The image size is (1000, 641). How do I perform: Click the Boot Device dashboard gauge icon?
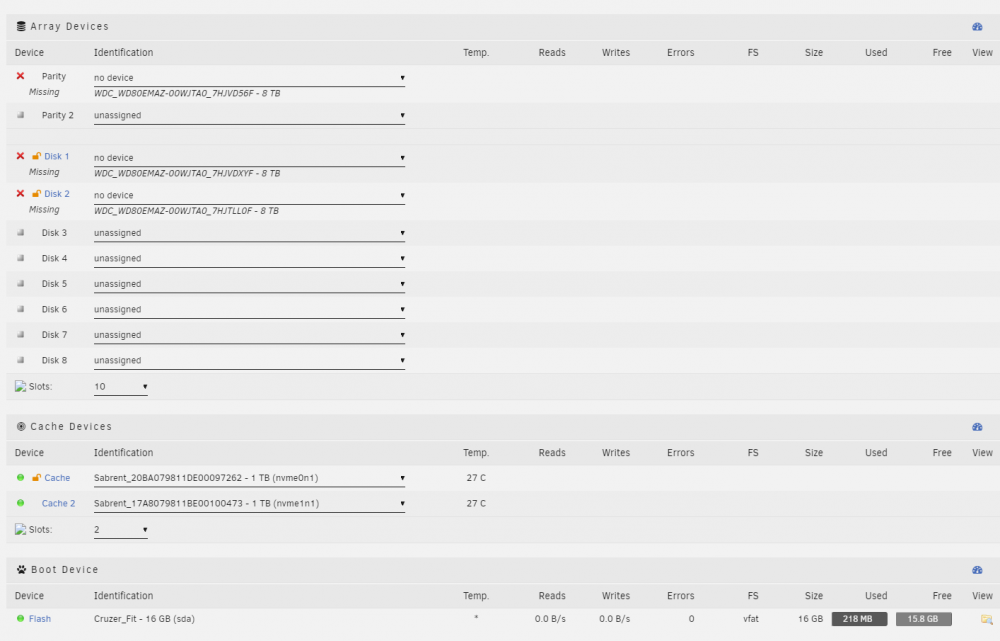coord(977,570)
